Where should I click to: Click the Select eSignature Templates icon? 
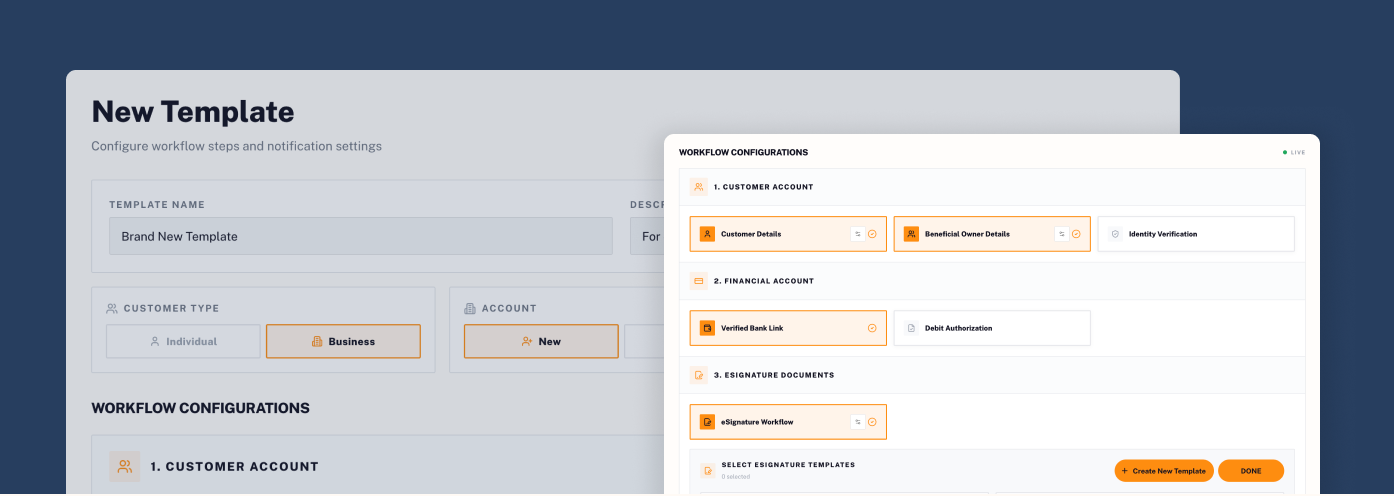coord(708,470)
